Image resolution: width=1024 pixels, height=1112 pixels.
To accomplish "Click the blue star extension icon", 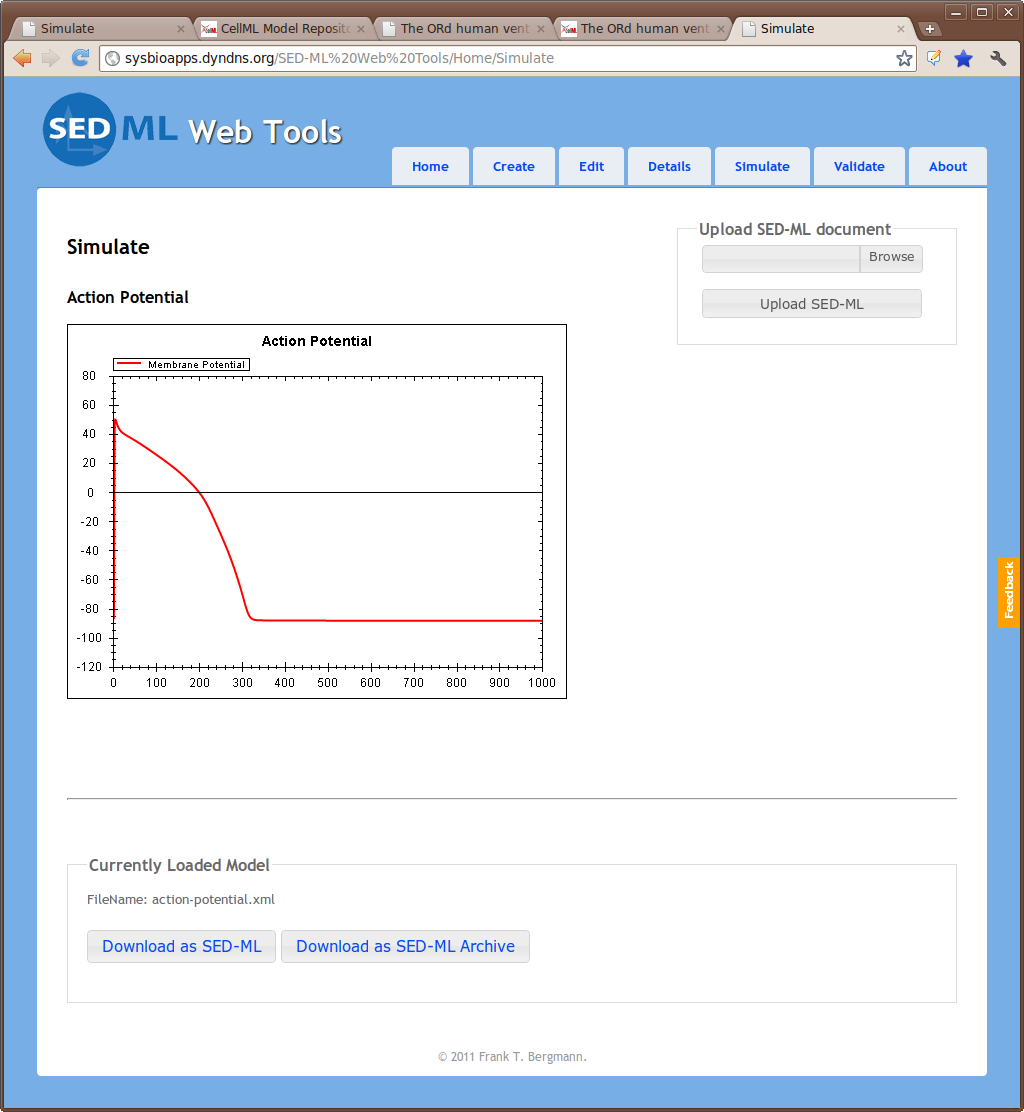I will (963, 58).
